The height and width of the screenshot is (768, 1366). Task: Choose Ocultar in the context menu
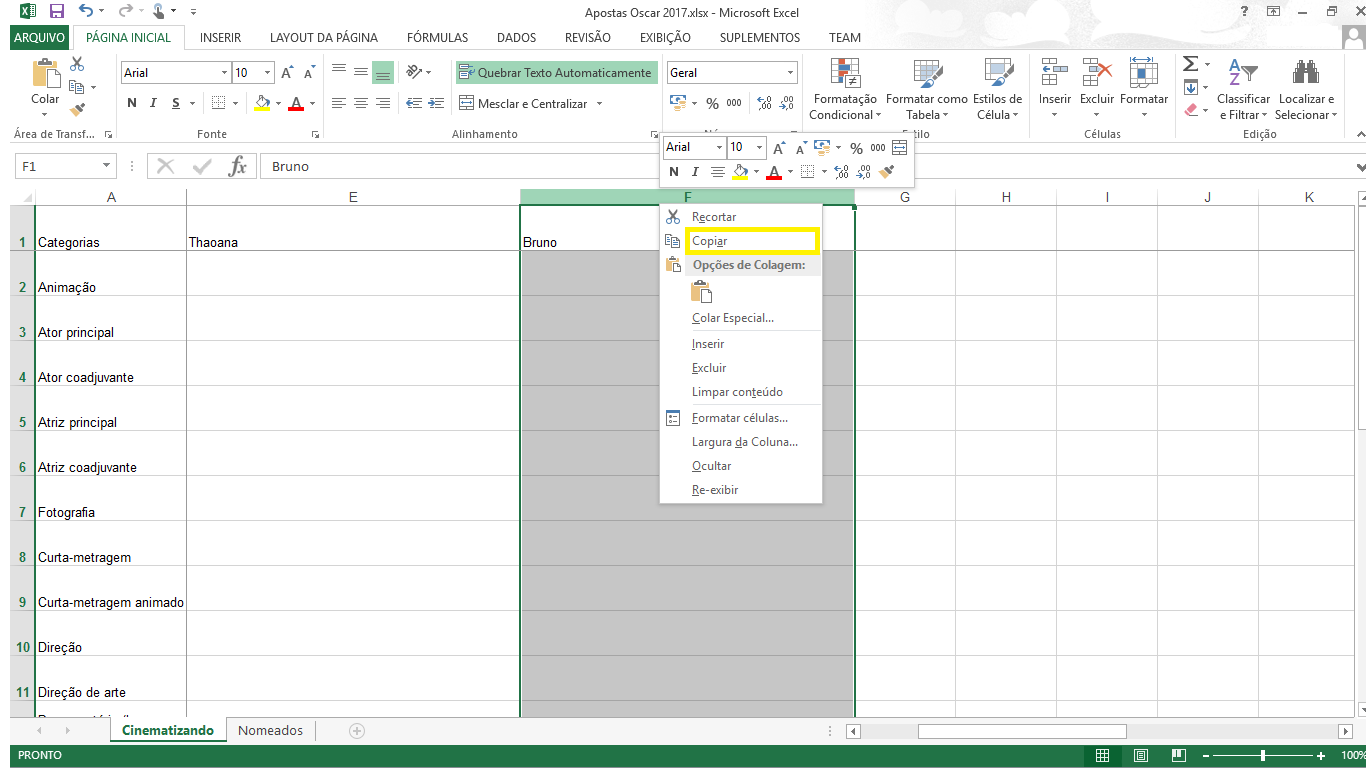click(x=740, y=466)
